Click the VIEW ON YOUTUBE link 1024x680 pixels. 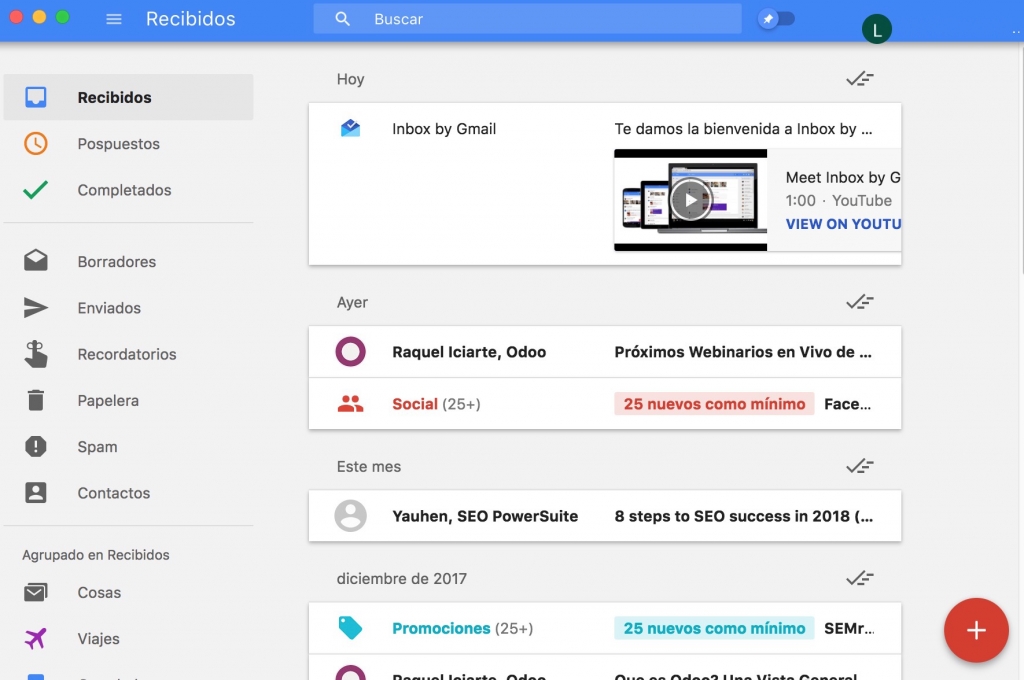843,224
